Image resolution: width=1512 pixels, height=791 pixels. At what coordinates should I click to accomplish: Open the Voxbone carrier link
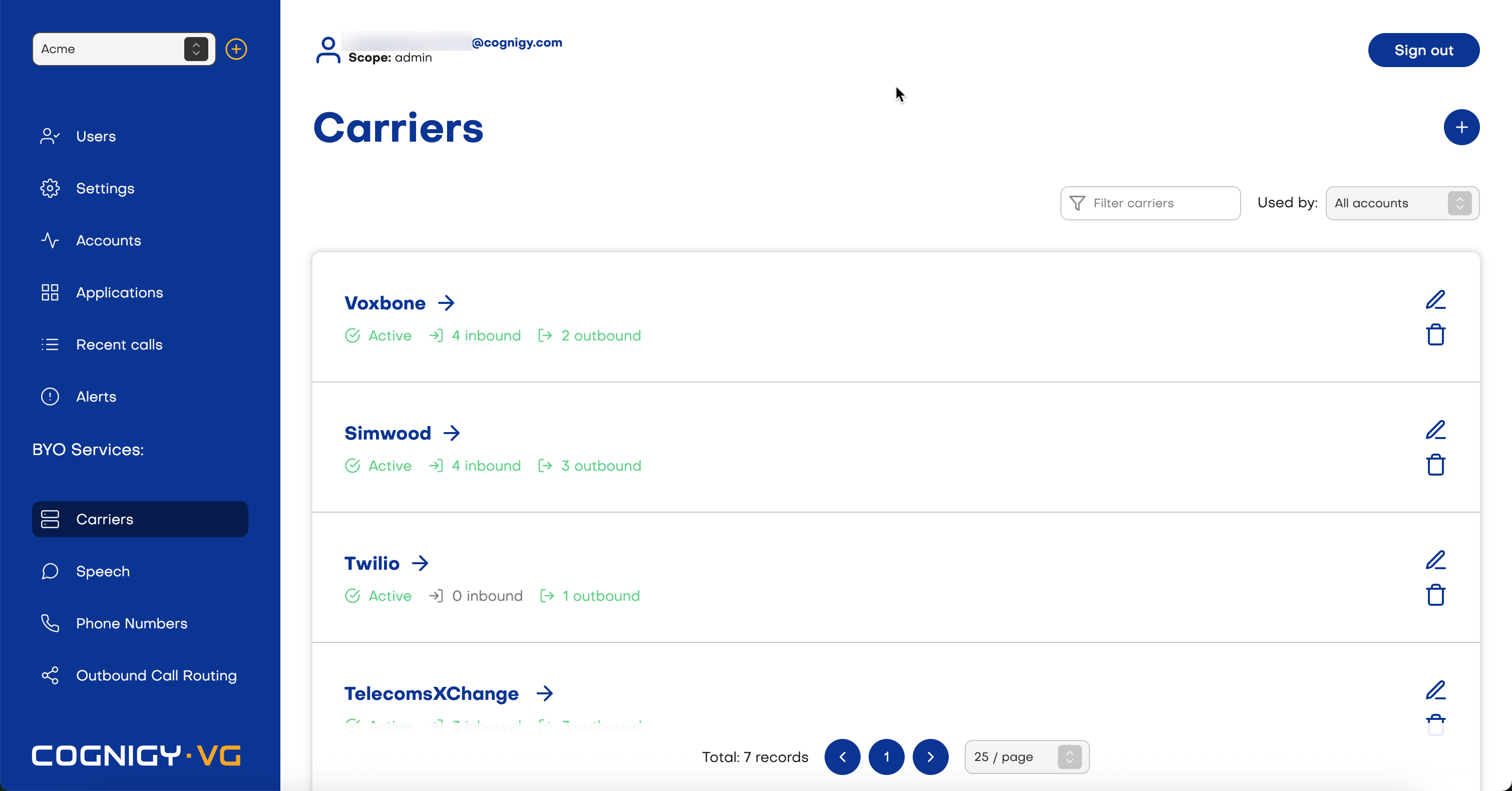tap(399, 303)
